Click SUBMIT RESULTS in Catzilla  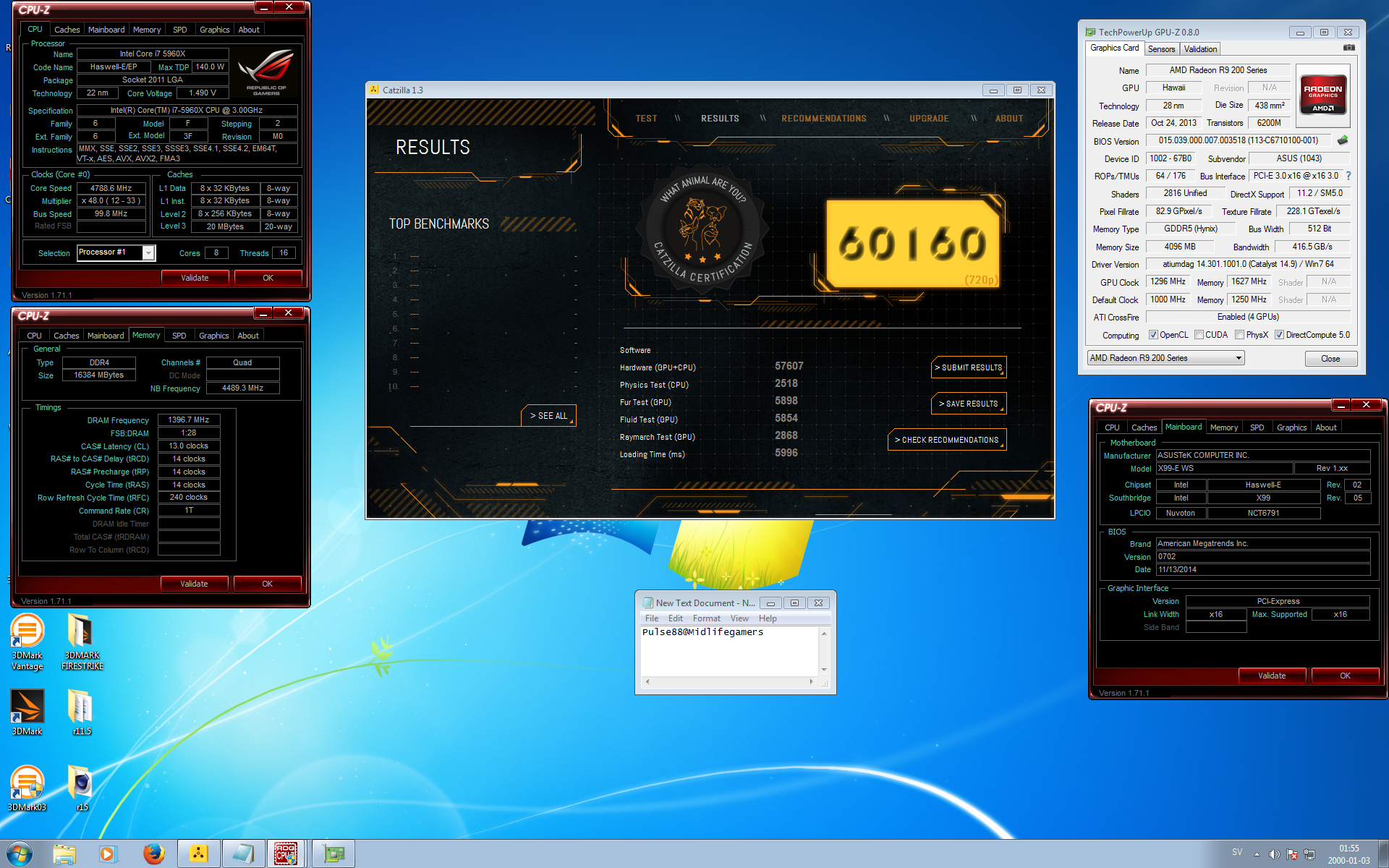pos(969,367)
